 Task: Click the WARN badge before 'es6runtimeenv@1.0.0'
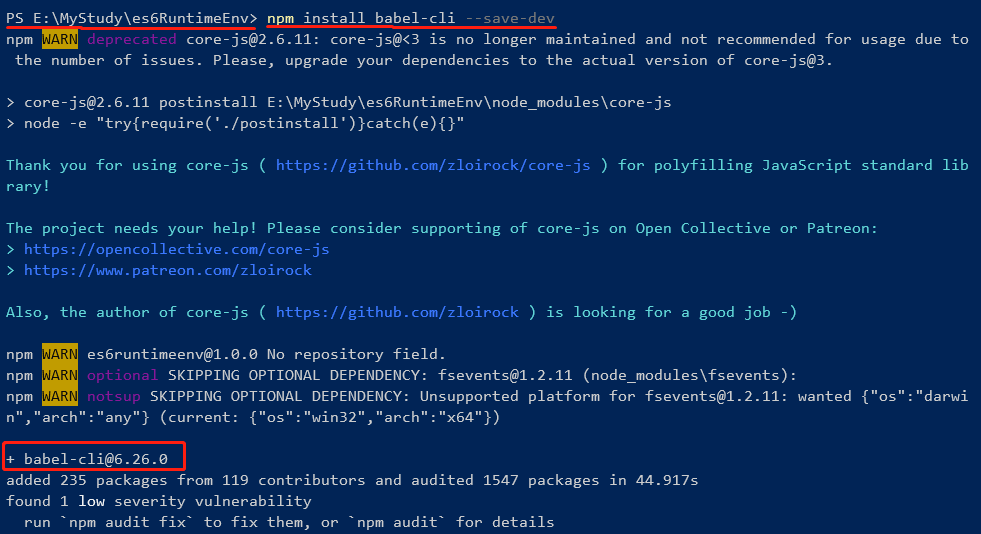click(59, 354)
